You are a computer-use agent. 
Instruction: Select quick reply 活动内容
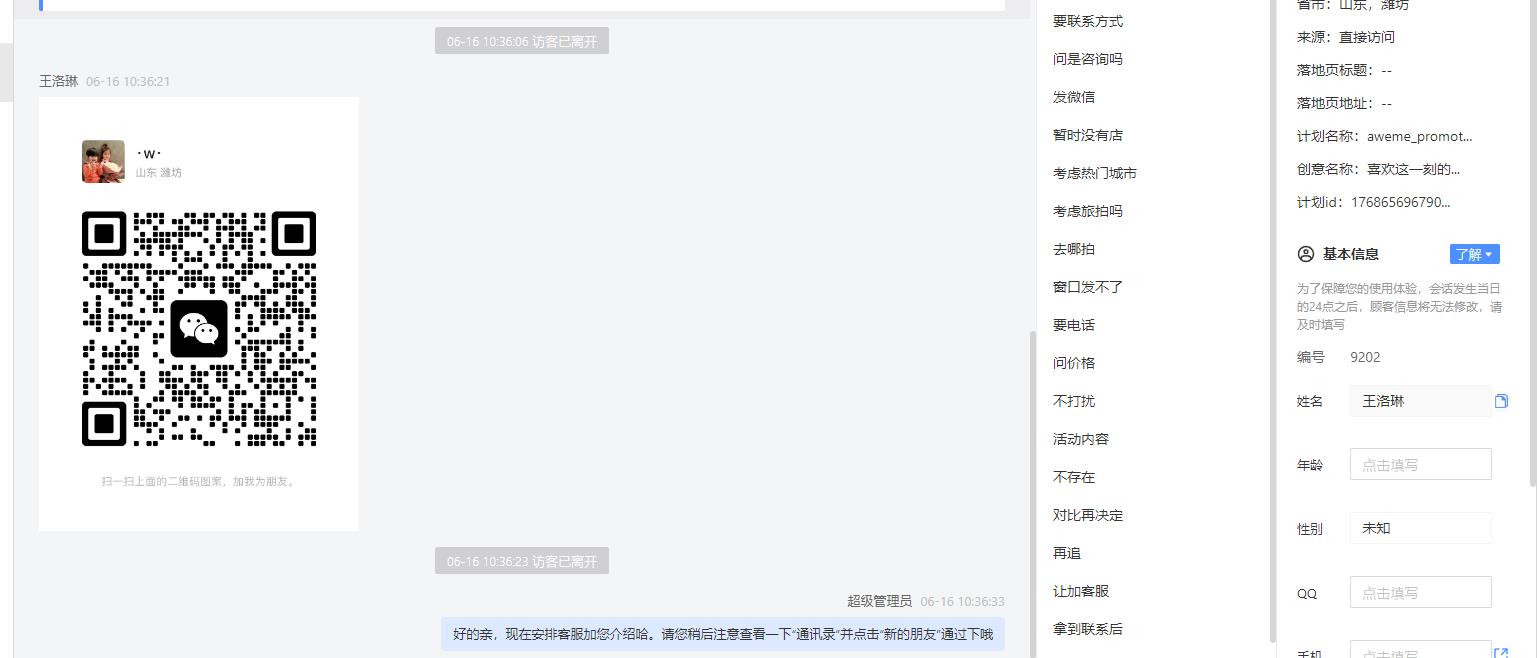point(1080,439)
